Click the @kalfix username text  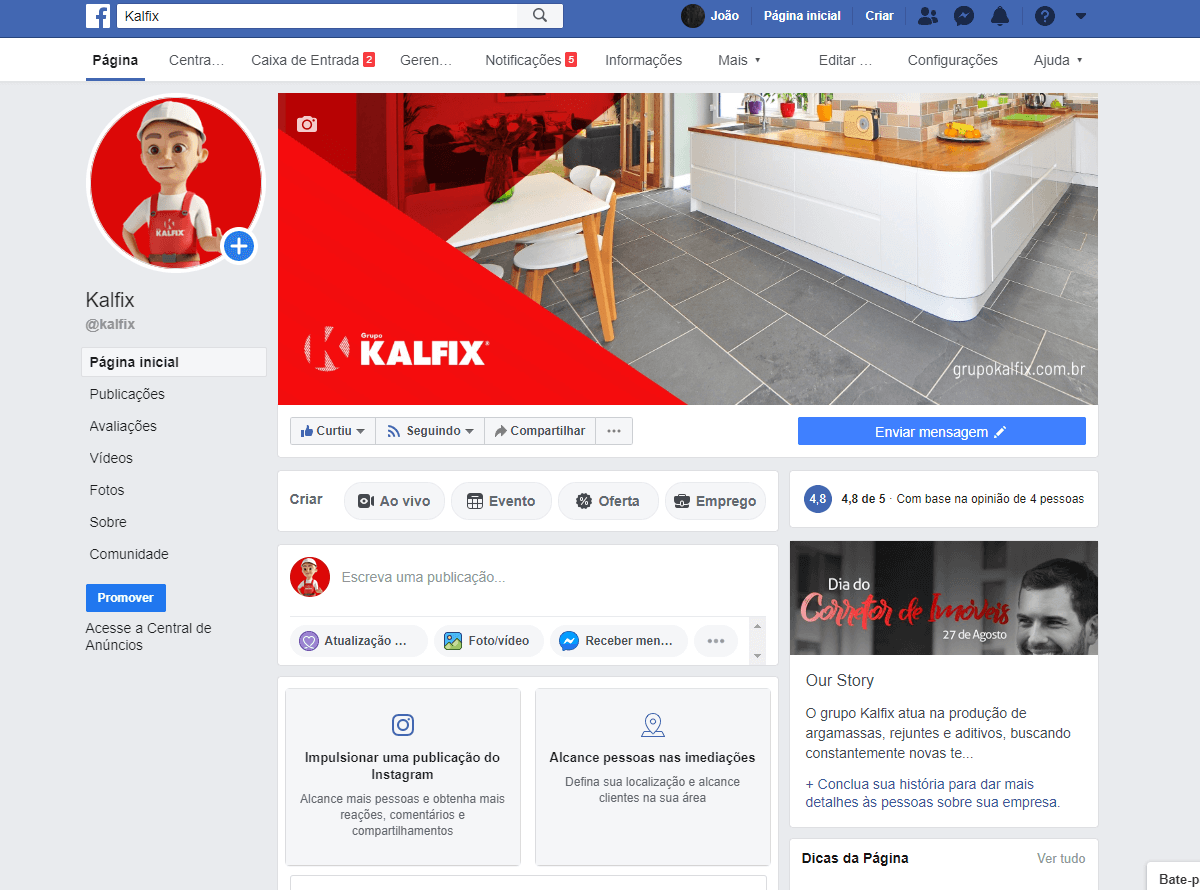point(110,325)
